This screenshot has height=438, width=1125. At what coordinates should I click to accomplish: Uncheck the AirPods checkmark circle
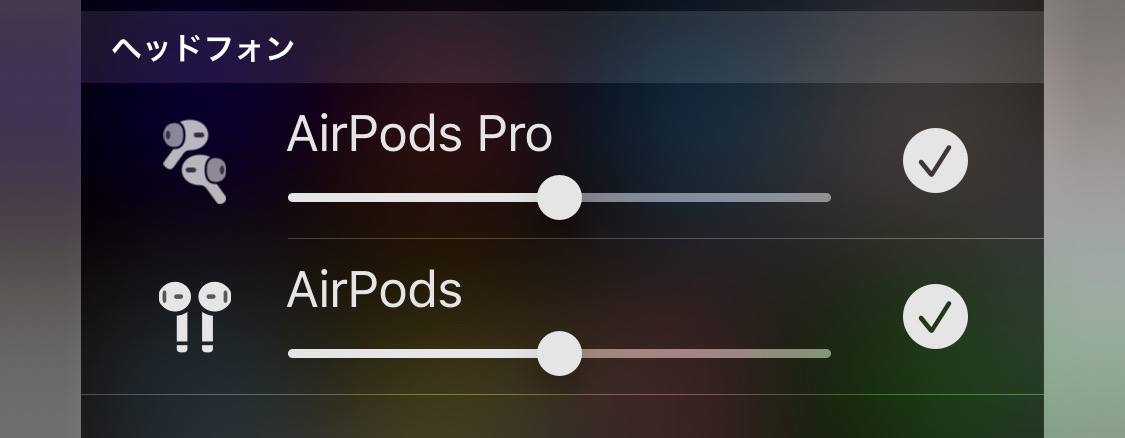click(x=935, y=317)
